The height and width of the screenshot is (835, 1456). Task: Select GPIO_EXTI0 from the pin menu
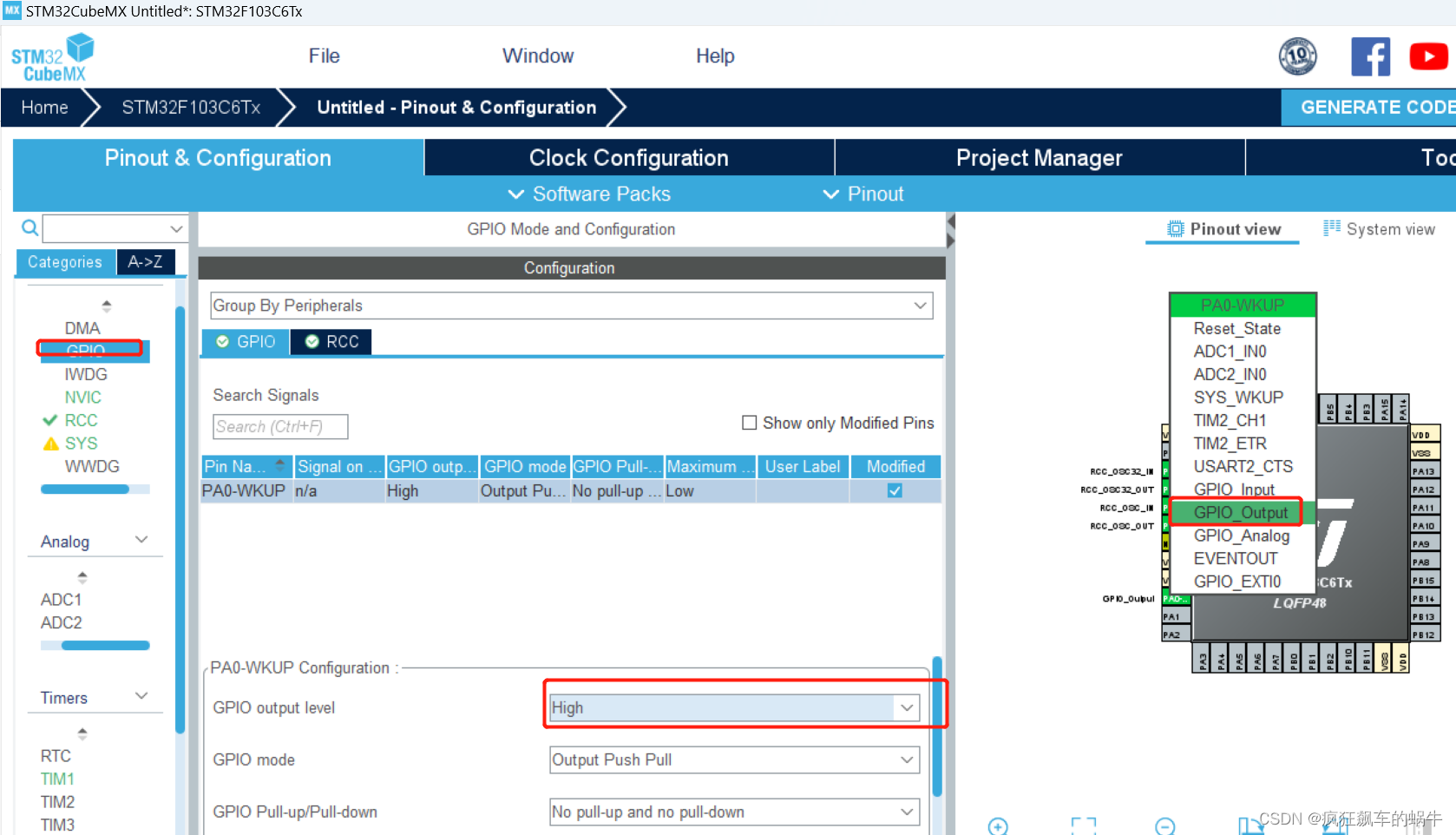[x=1236, y=582]
